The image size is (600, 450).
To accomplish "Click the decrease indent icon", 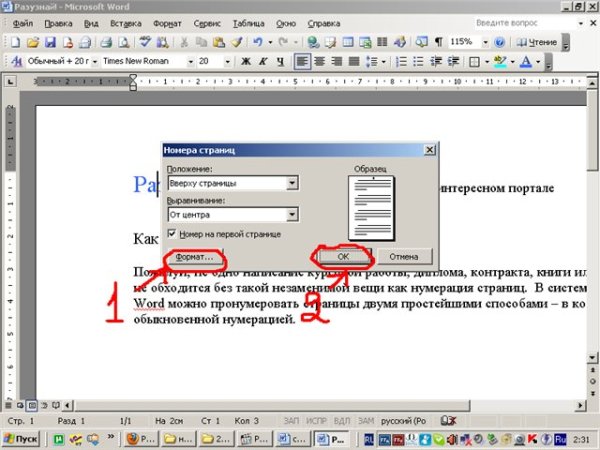I will (x=436, y=62).
